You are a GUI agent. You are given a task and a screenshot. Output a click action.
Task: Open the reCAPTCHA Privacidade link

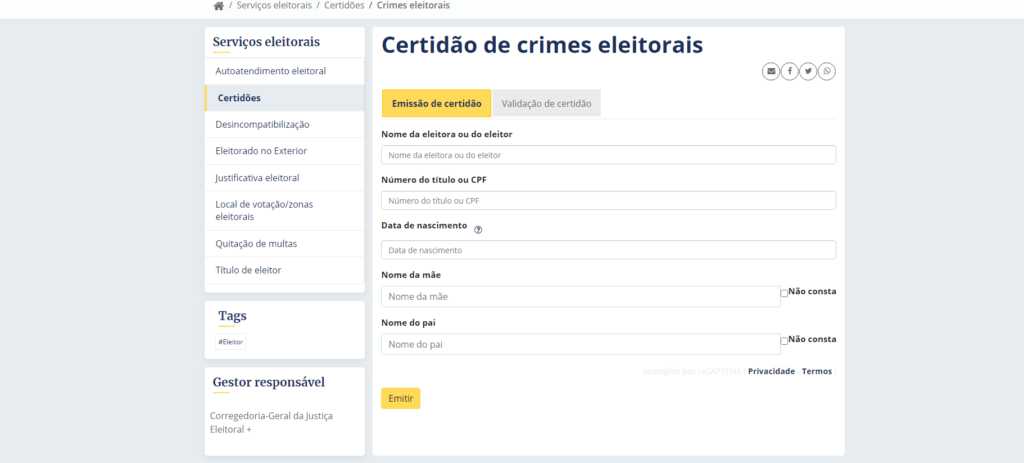point(771,371)
